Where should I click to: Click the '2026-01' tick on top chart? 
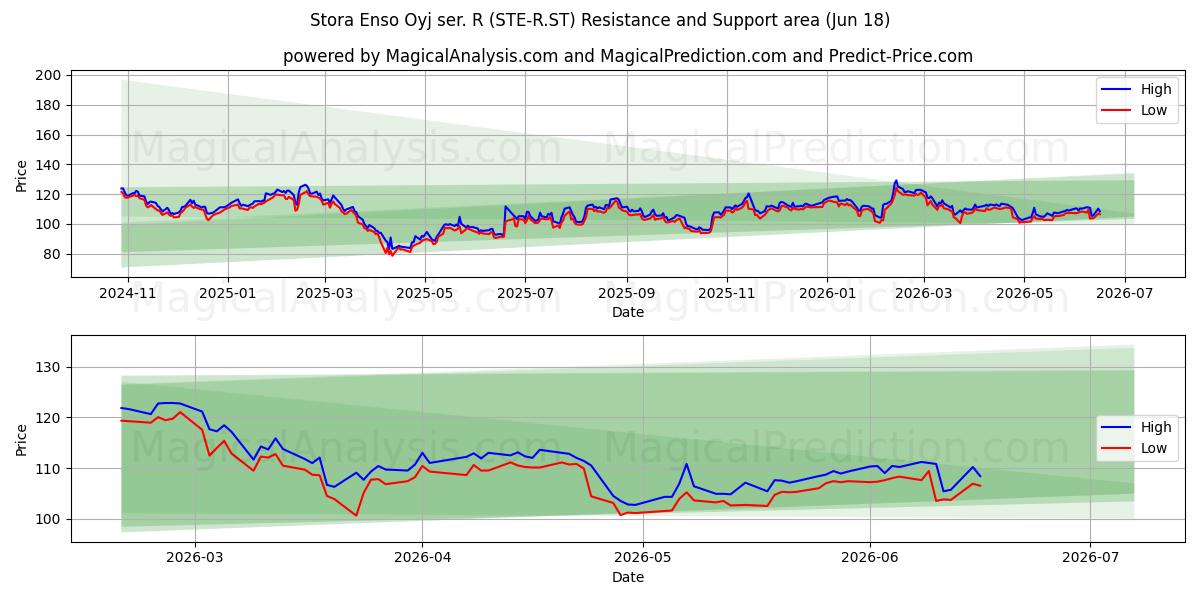point(827,295)
